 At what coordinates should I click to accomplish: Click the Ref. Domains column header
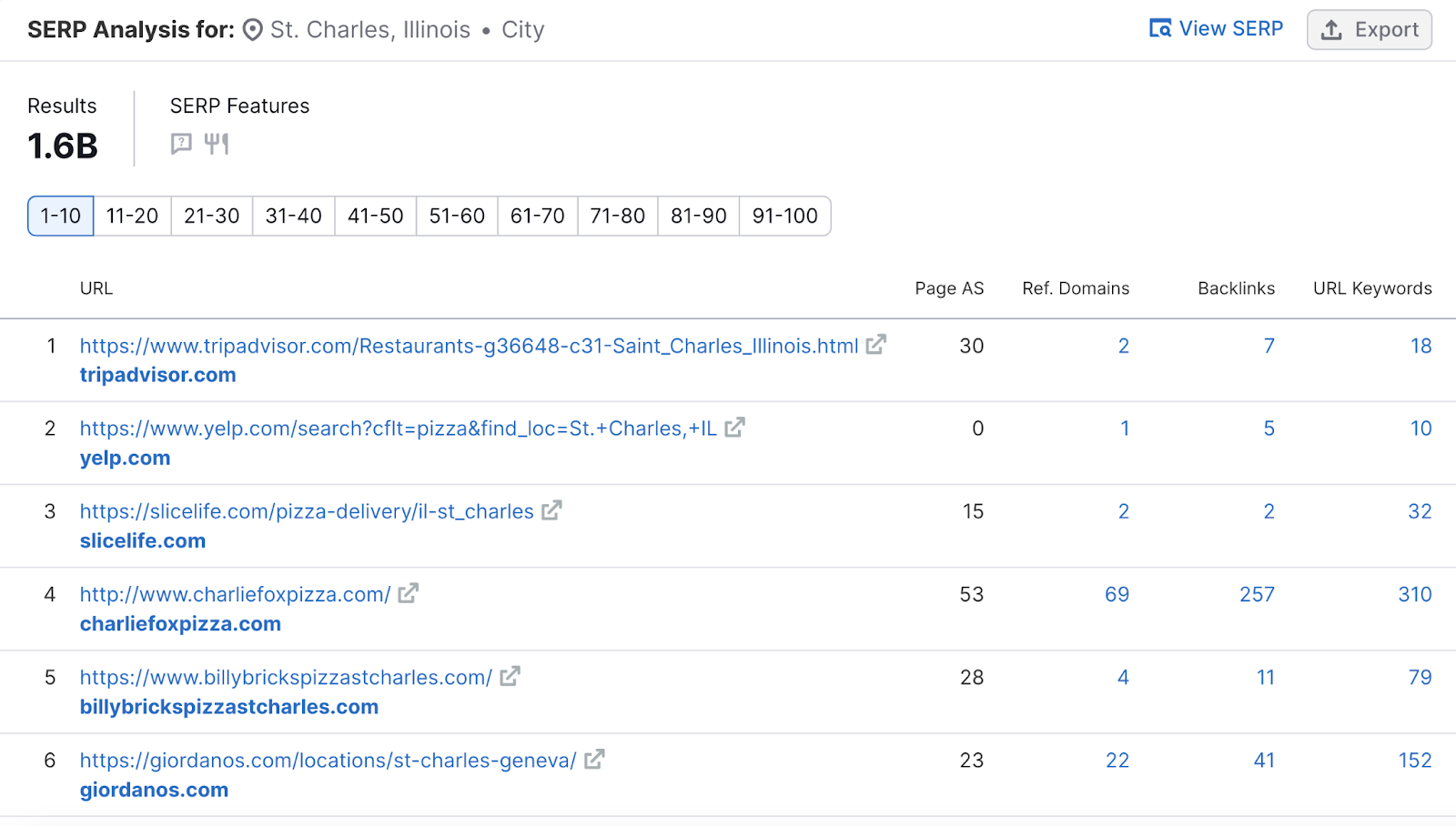1076,288
